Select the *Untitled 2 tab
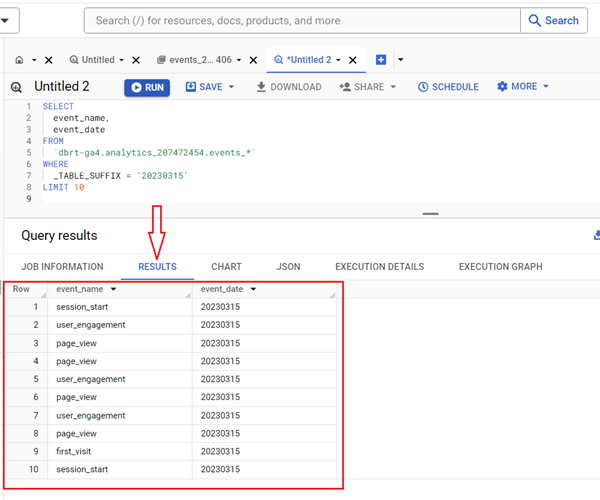 click(303, 60)
